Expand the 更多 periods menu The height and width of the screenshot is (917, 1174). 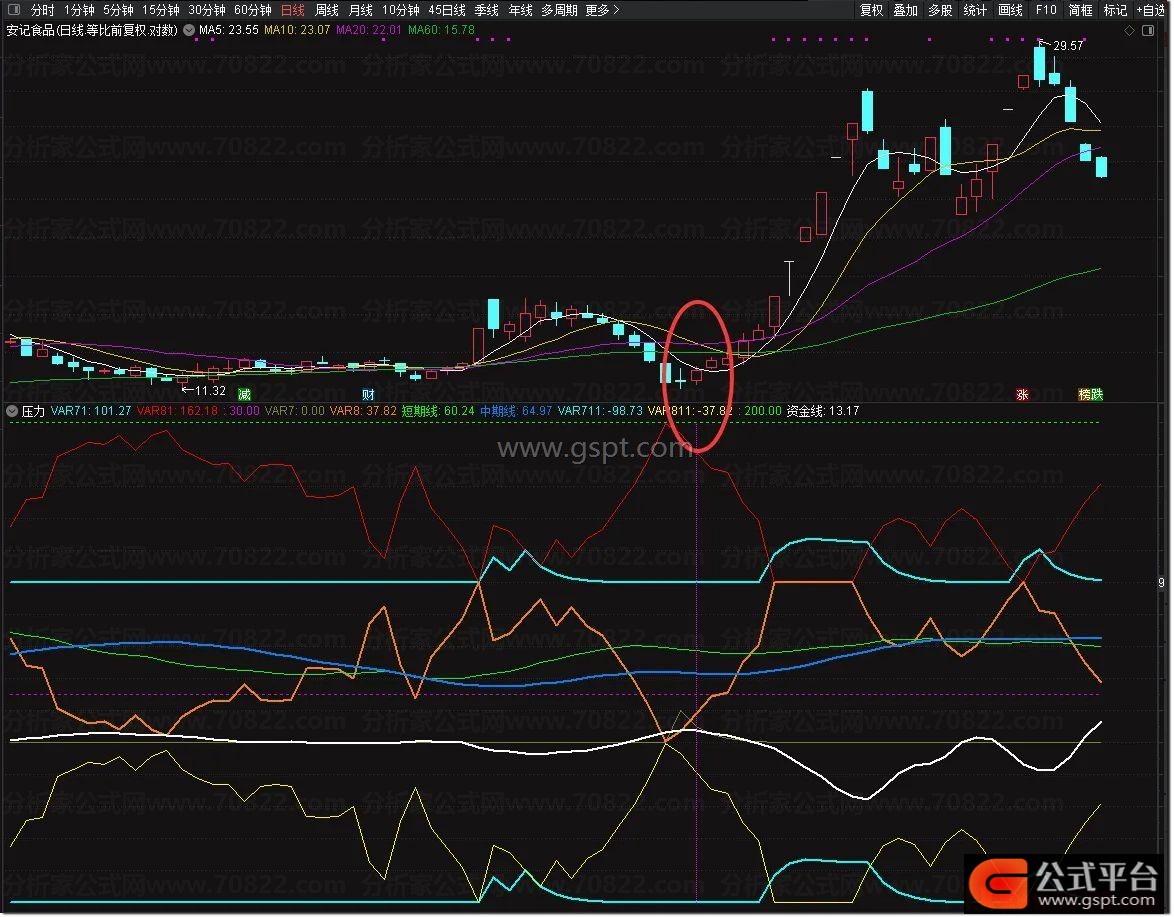602,10
